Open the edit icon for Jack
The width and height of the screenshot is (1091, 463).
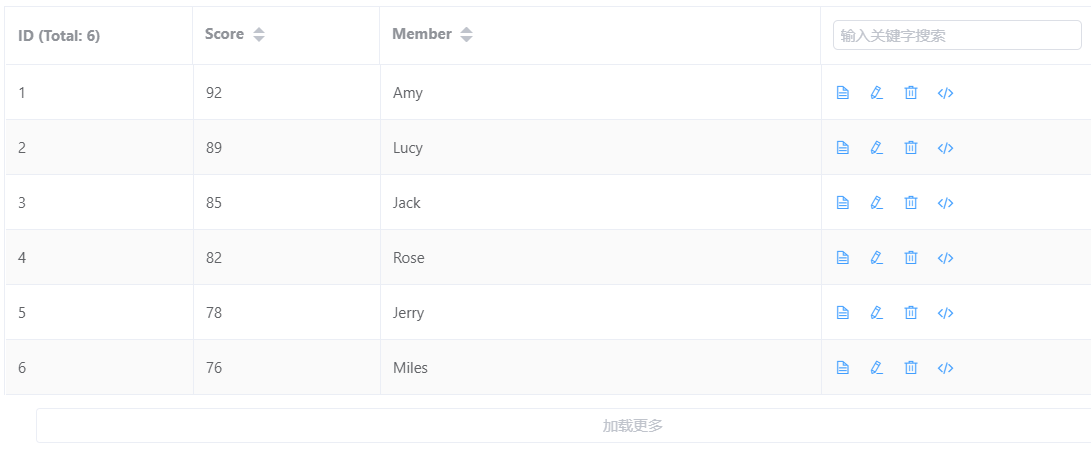(877, 203)
